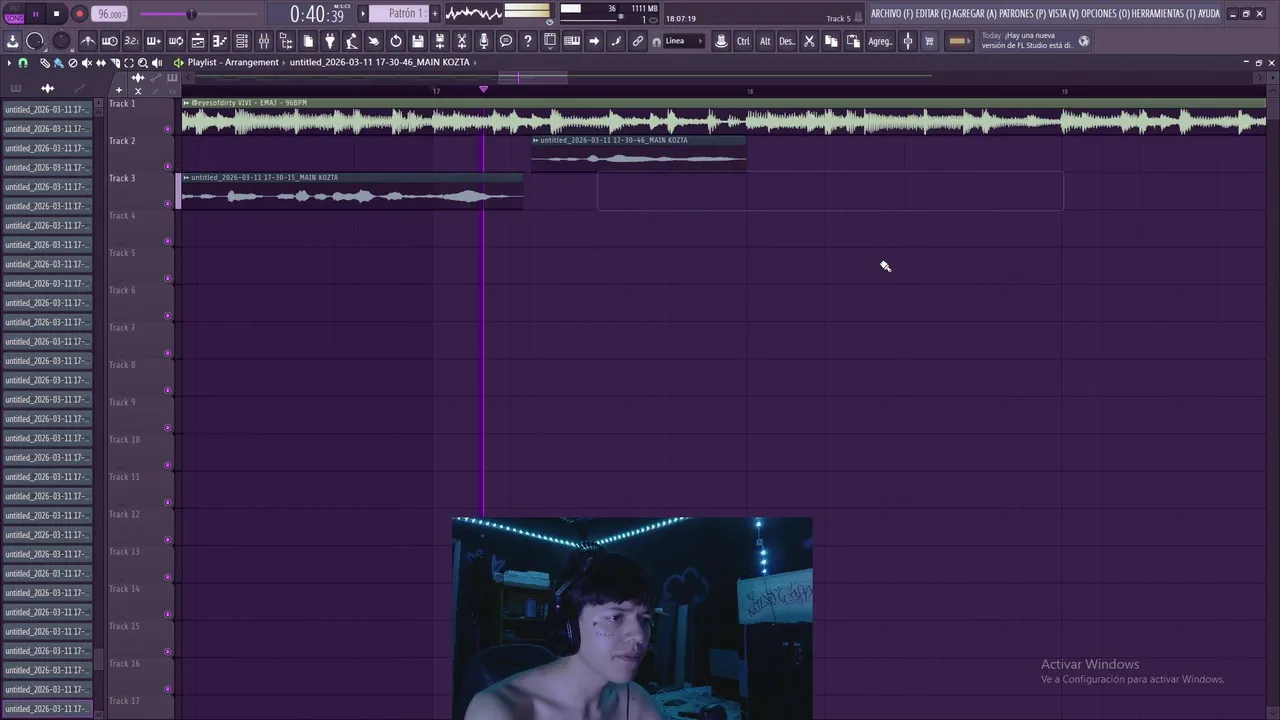Click the Stop button in transport
Viewport: 1280px width, 720px height.
57,14
